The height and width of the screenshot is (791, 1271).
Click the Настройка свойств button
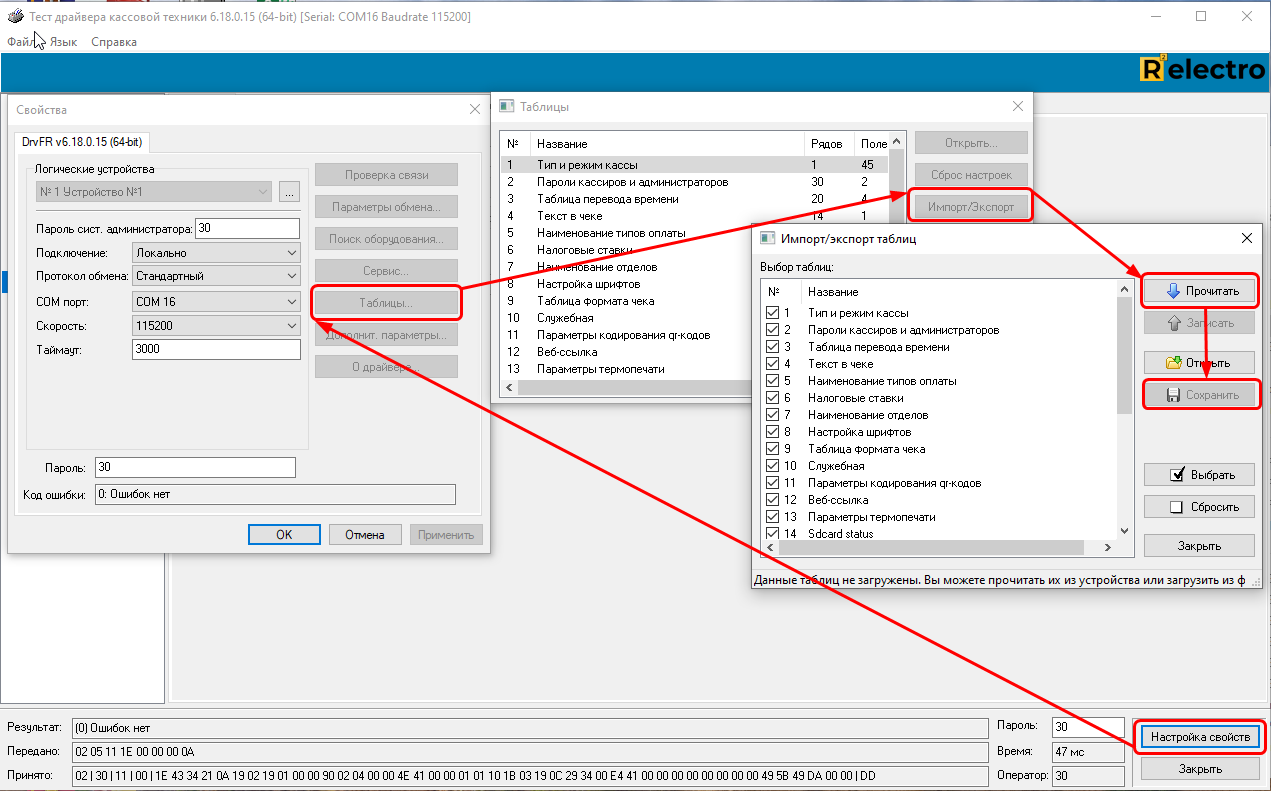tap(1200, 737)
